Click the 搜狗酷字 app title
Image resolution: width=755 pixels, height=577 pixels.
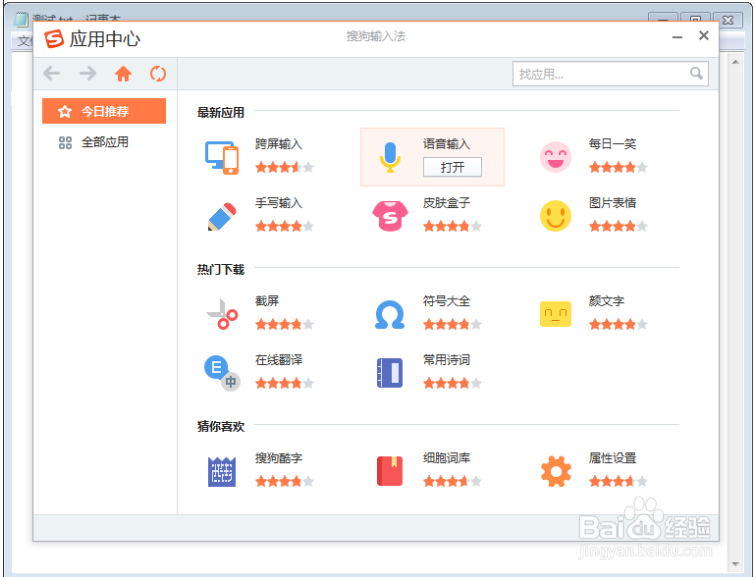tap(279, 458)
